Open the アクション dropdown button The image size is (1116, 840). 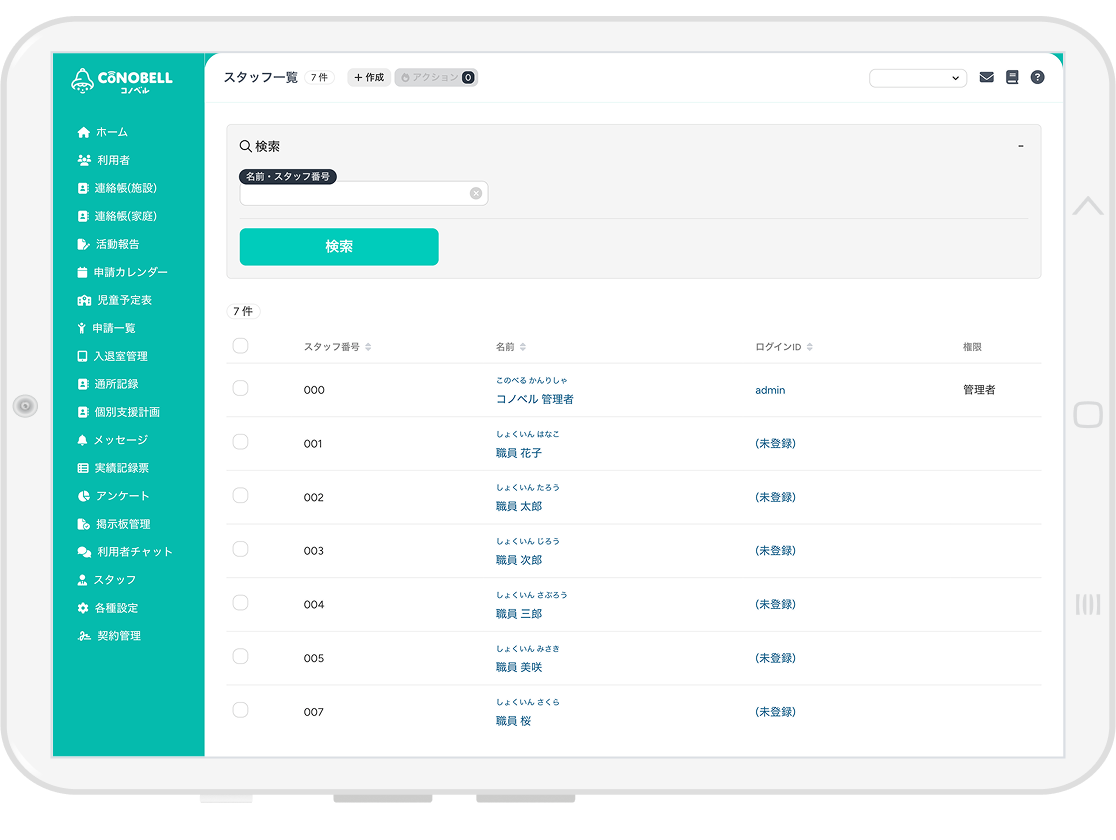[436, 77]
